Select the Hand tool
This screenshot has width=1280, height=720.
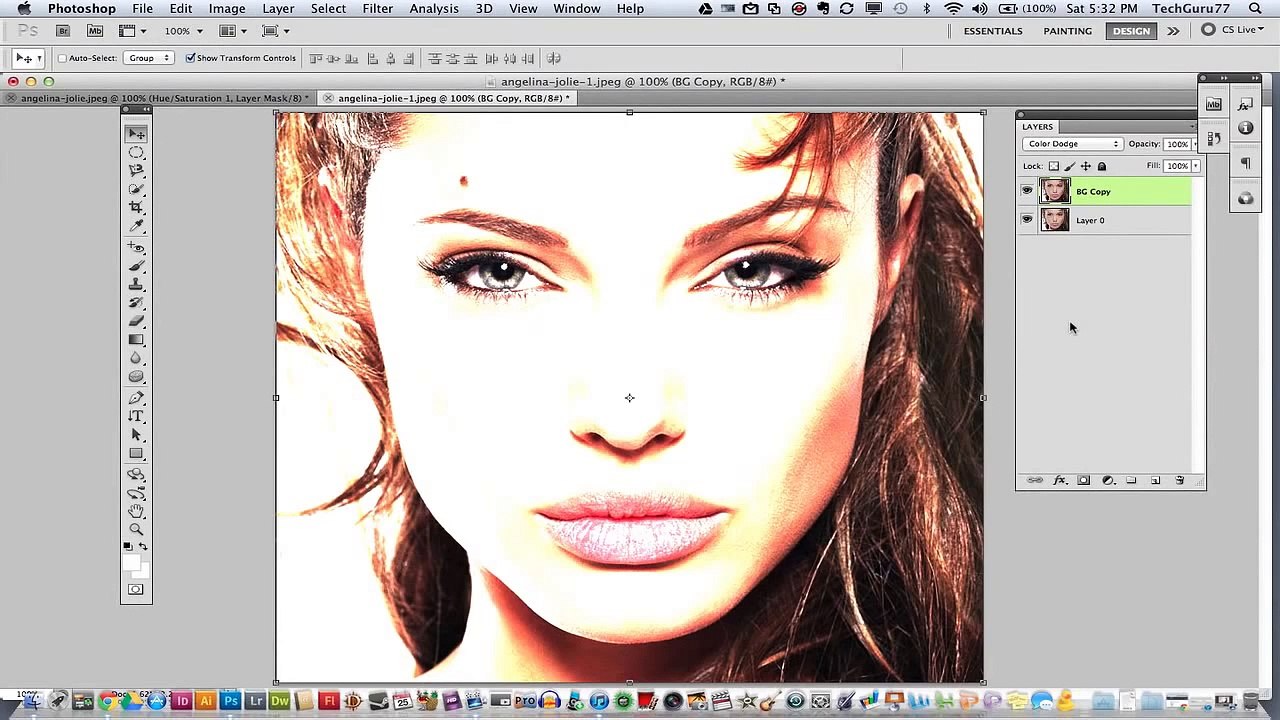point(136,511)
